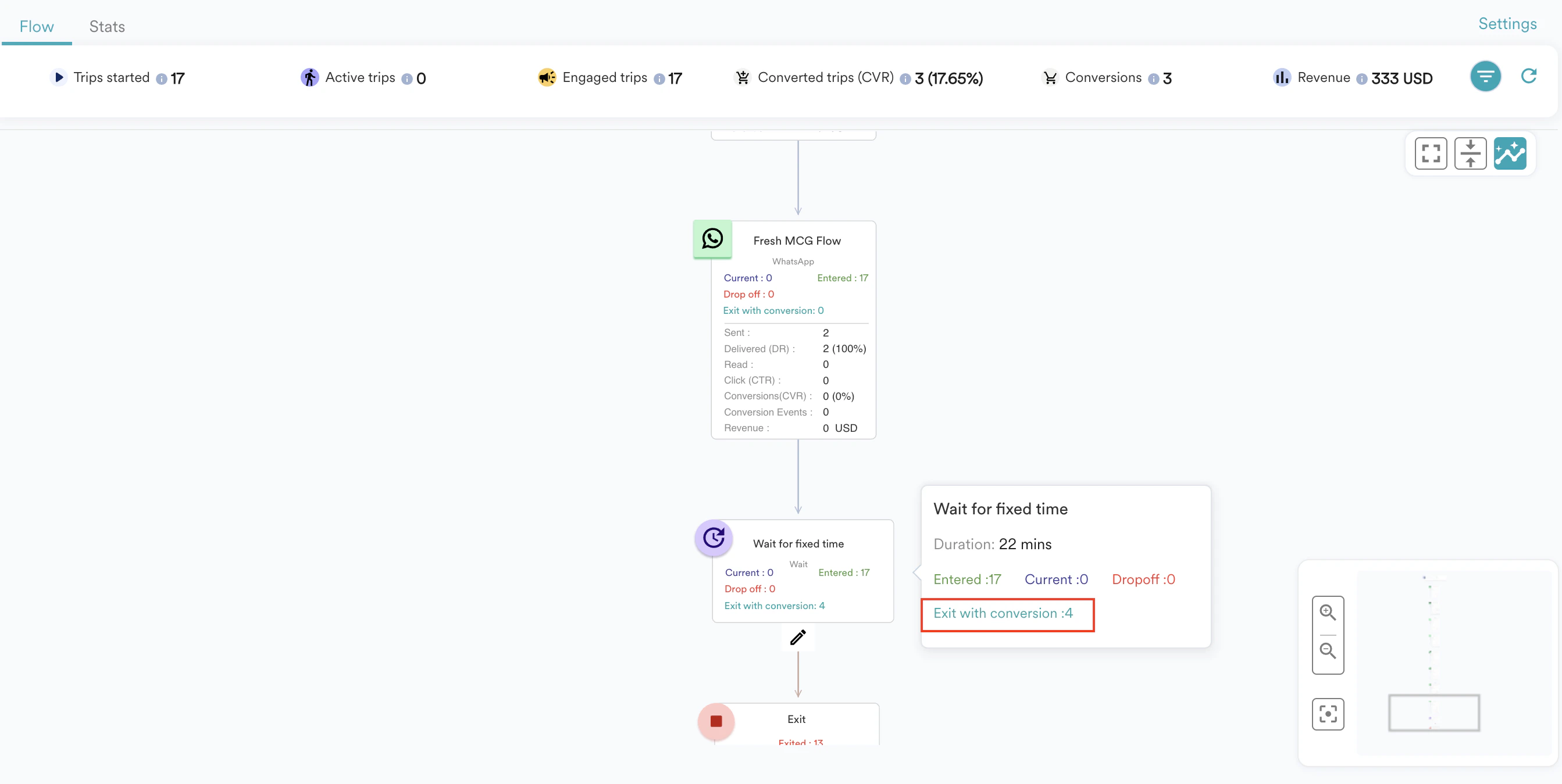
Task: Click the Wait for fixed time clock icon
Action: [714, 538]
